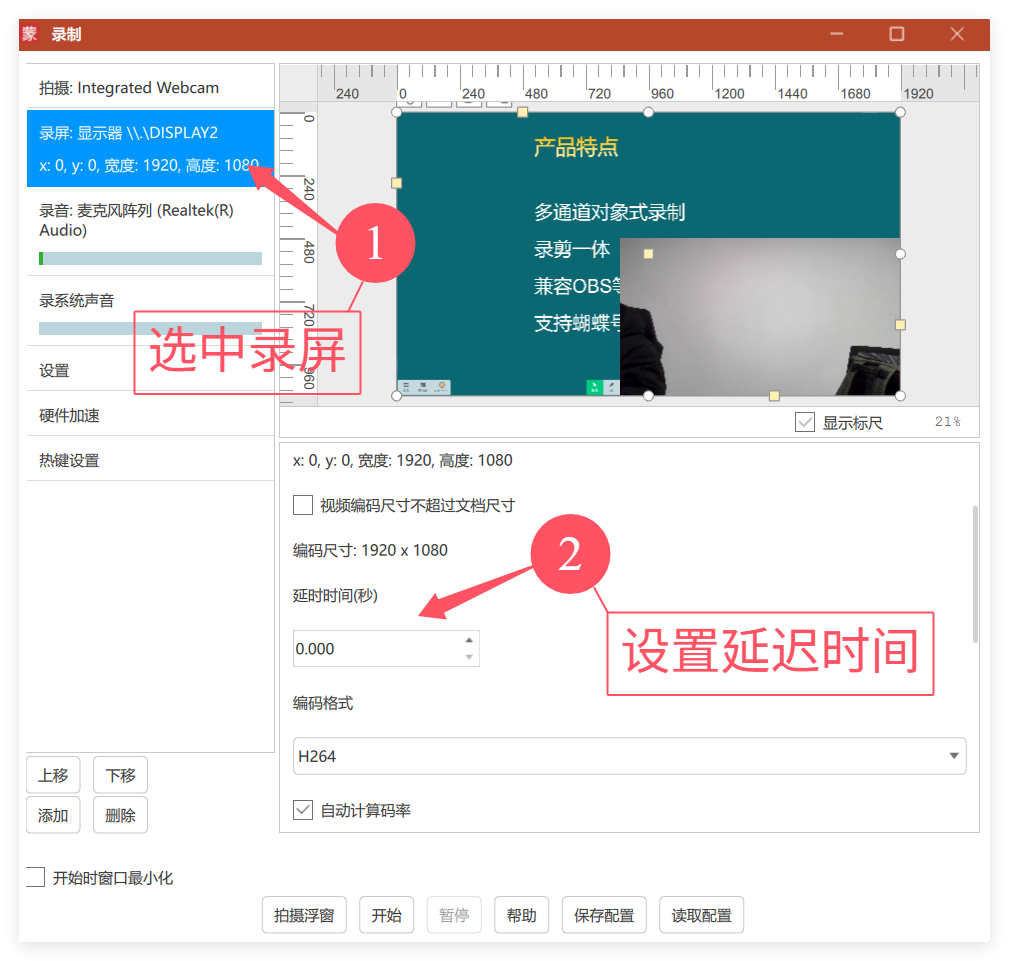Click the 删除 button
The image size is (1009, 961).
[120, 816]
